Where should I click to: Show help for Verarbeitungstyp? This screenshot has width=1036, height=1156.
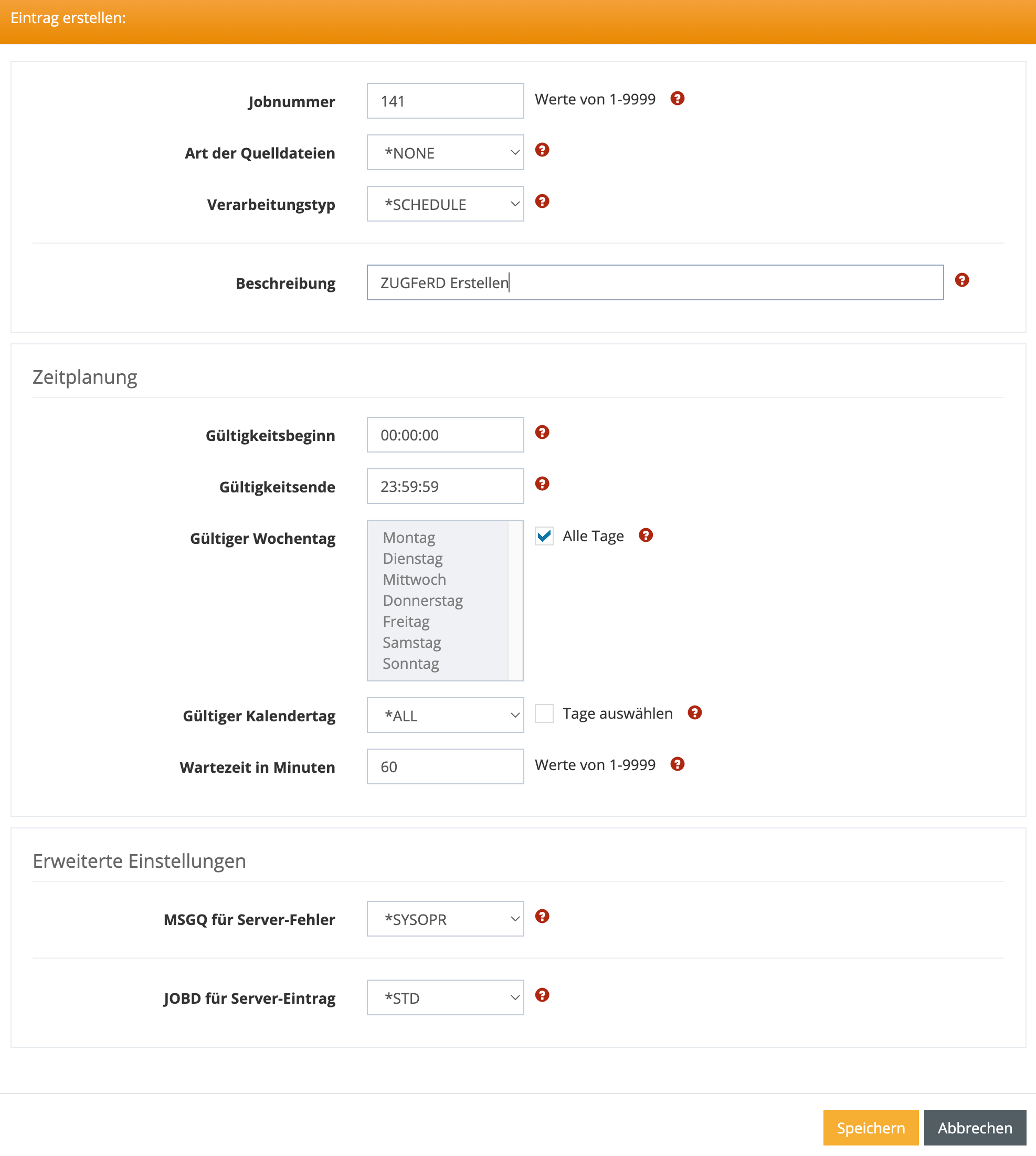[x=542, y=201]
